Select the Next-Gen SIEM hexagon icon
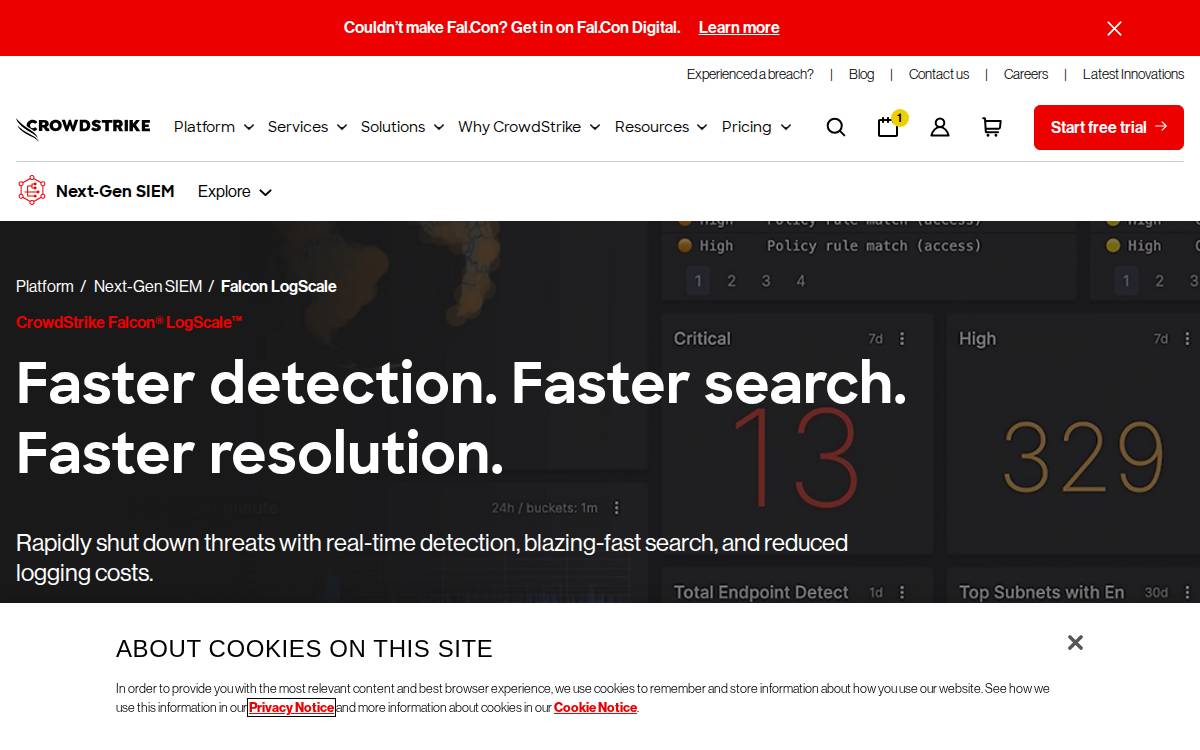1200x750 pixels. pos(32,190)
